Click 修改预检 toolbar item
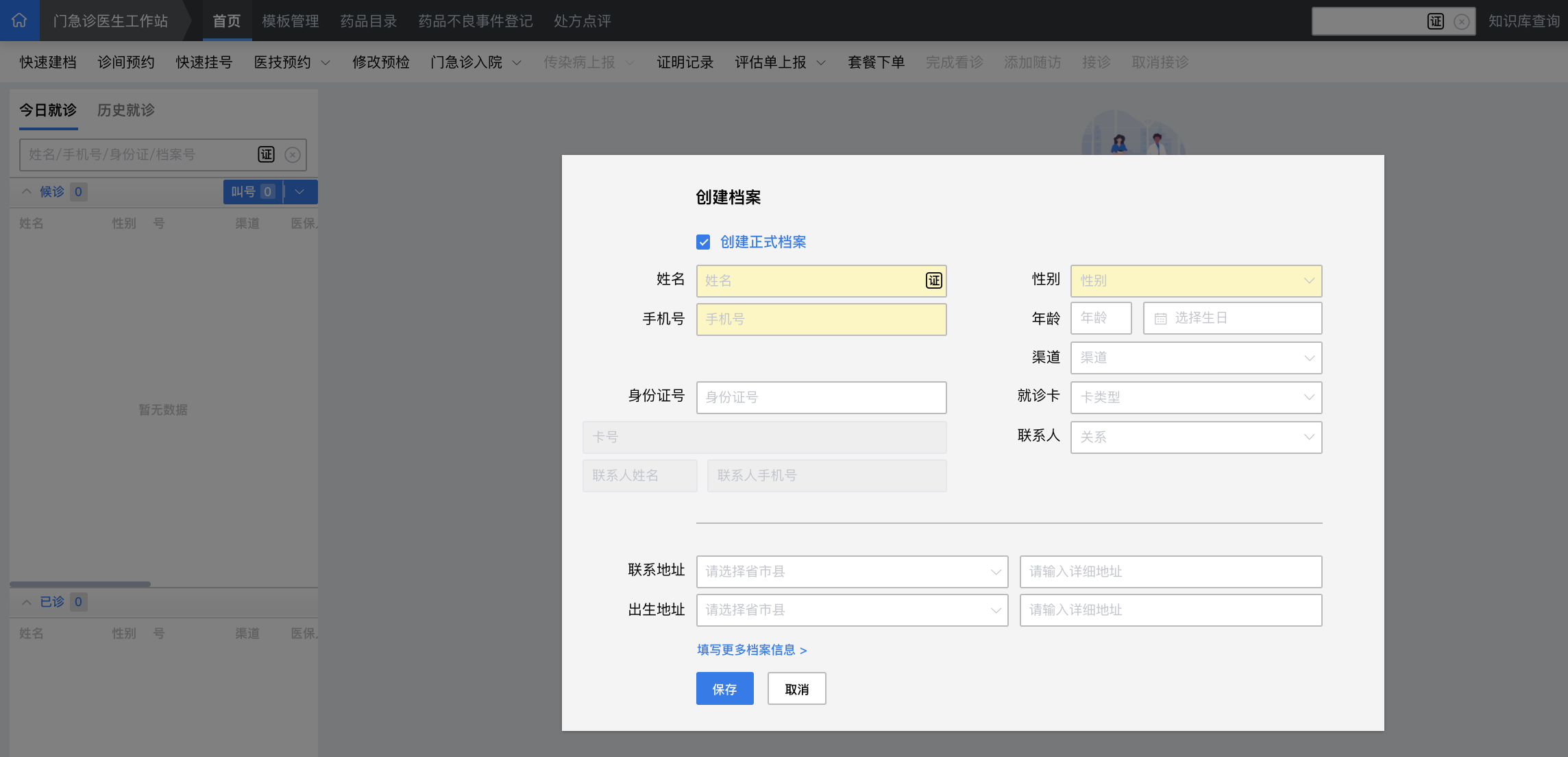Image resolution: width=1568 pixels, height=757 pixels. (381, 62)
